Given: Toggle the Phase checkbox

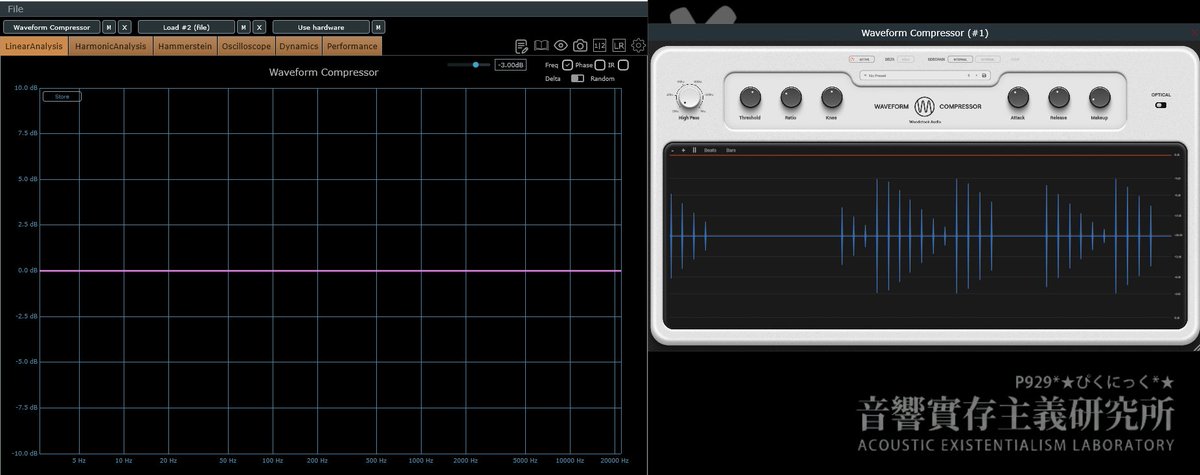Looking at the screenshot, I should (599, 65).
